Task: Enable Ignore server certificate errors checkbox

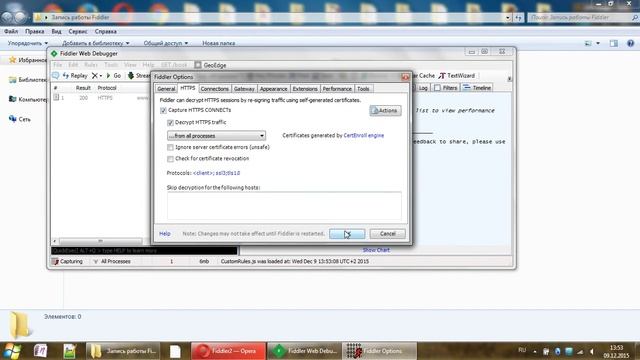Action: (x=170, y=147)
